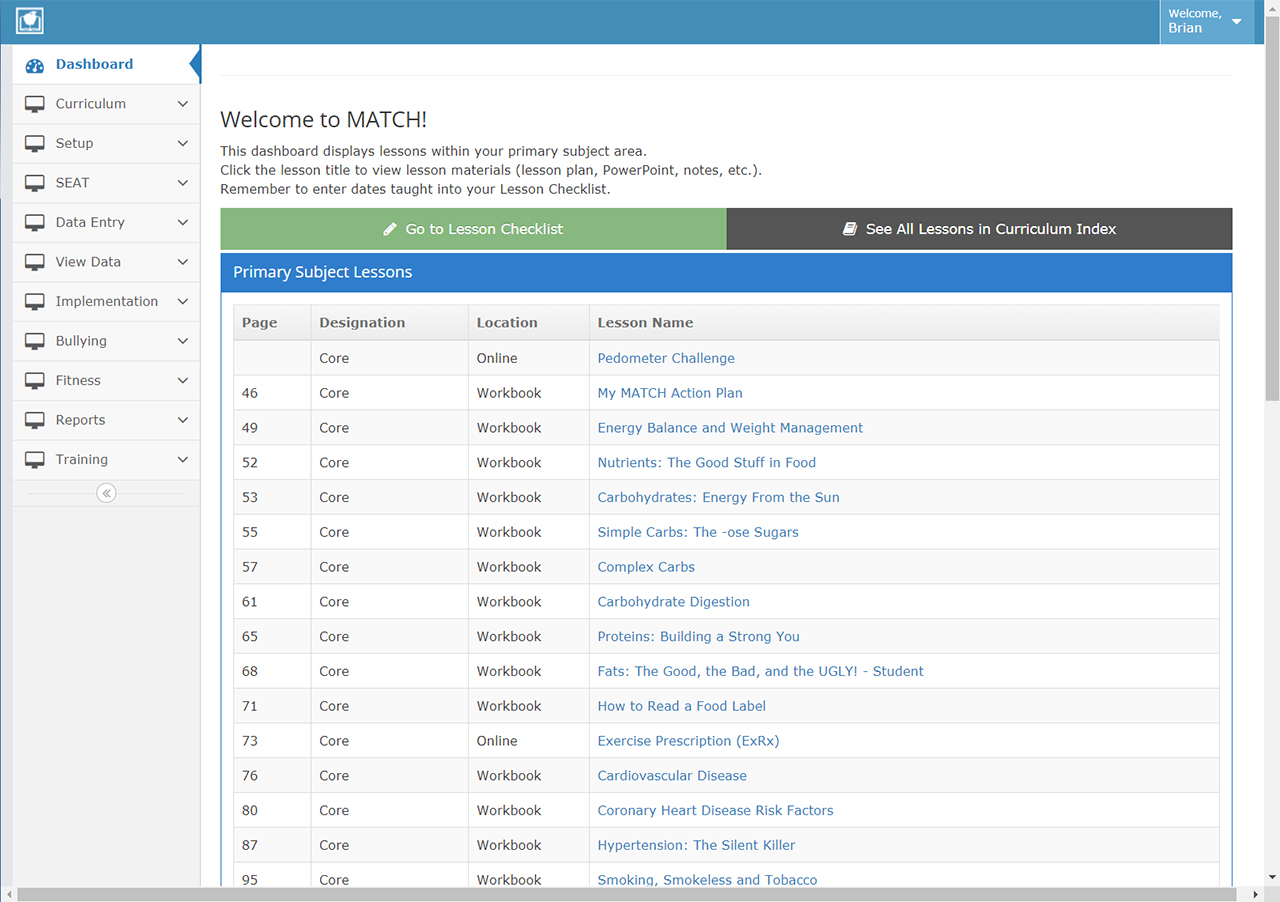Screen dimensions: 1280x902
Task: Click the monitor icon beside Fitness
Action: [x=35, y=381]
